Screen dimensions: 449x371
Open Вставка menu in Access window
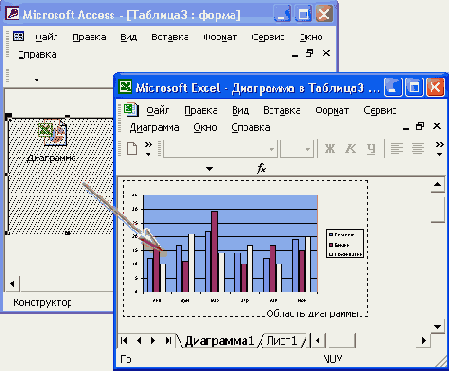[x=170, y=37]
